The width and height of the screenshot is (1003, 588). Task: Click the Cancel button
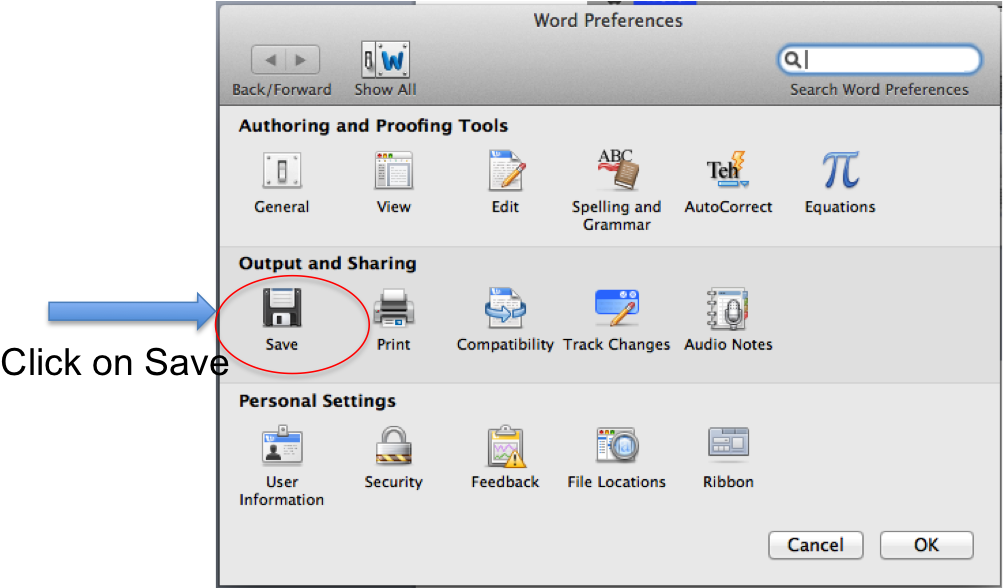pyautogui.click(x=816, y=545)
